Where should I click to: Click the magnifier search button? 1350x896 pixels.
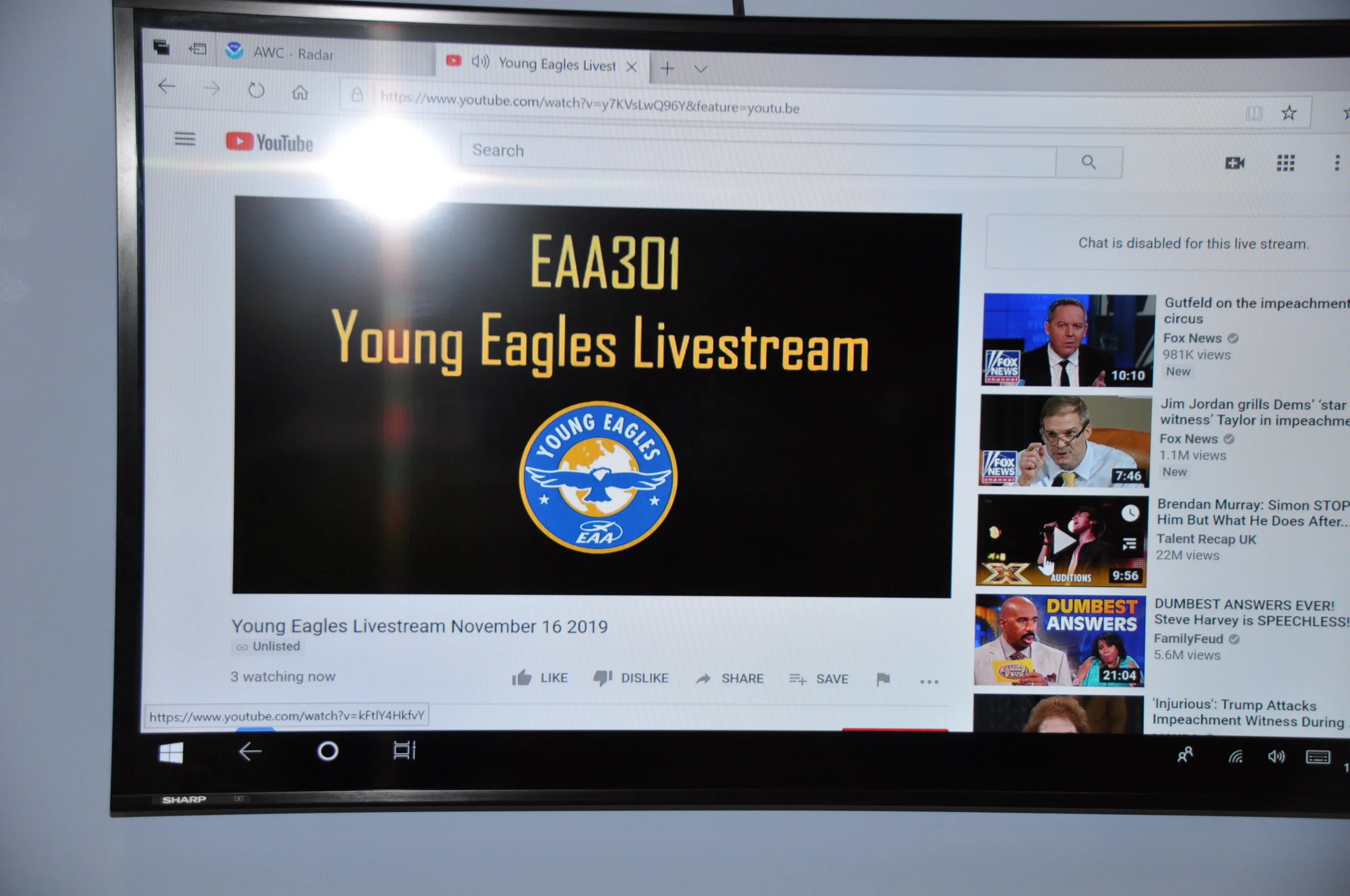1088,162
